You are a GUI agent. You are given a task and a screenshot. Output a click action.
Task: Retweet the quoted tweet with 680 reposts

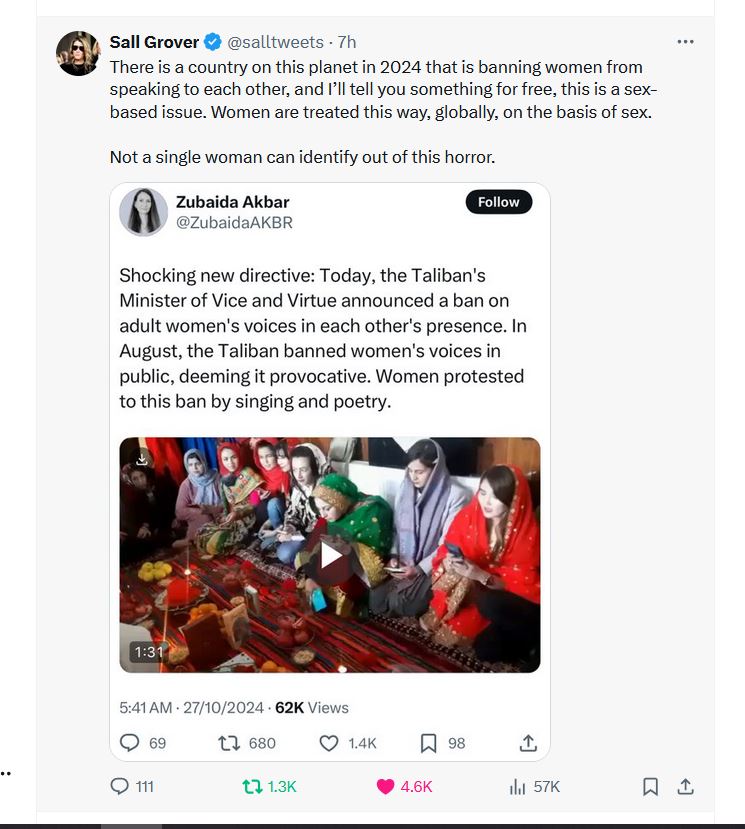coord(229,743)
